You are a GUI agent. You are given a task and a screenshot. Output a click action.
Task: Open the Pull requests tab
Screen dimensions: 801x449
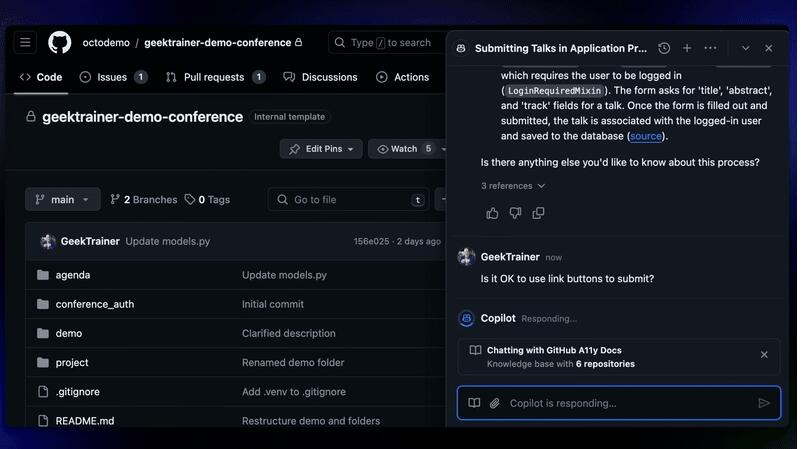coord(215,77)
